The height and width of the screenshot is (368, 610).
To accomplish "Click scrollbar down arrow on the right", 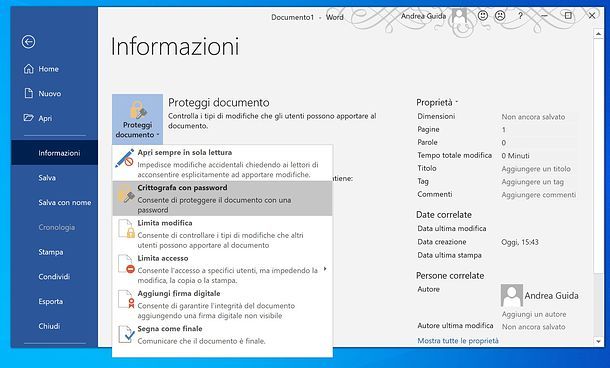I will click(x=598, y=341).
